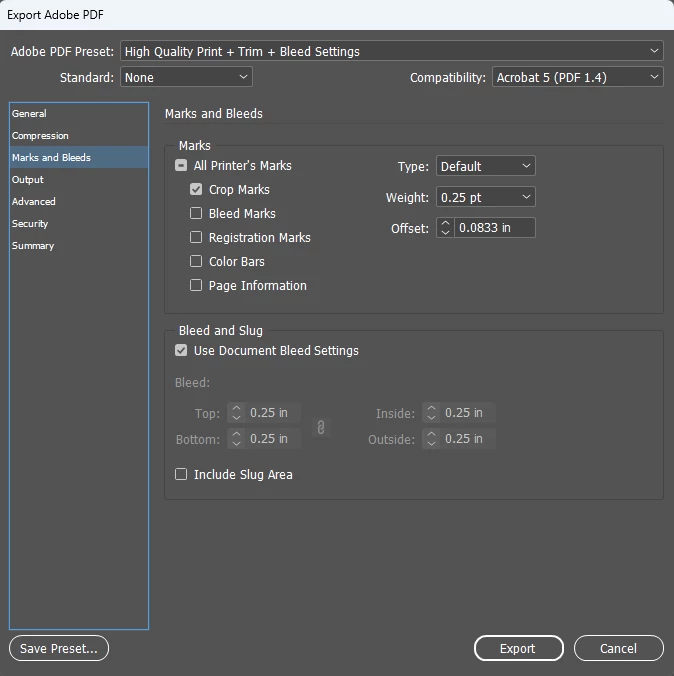The image size is (674, 676).
Task: Select the Marks and Bleeds category
Action: tap(79, 157)
